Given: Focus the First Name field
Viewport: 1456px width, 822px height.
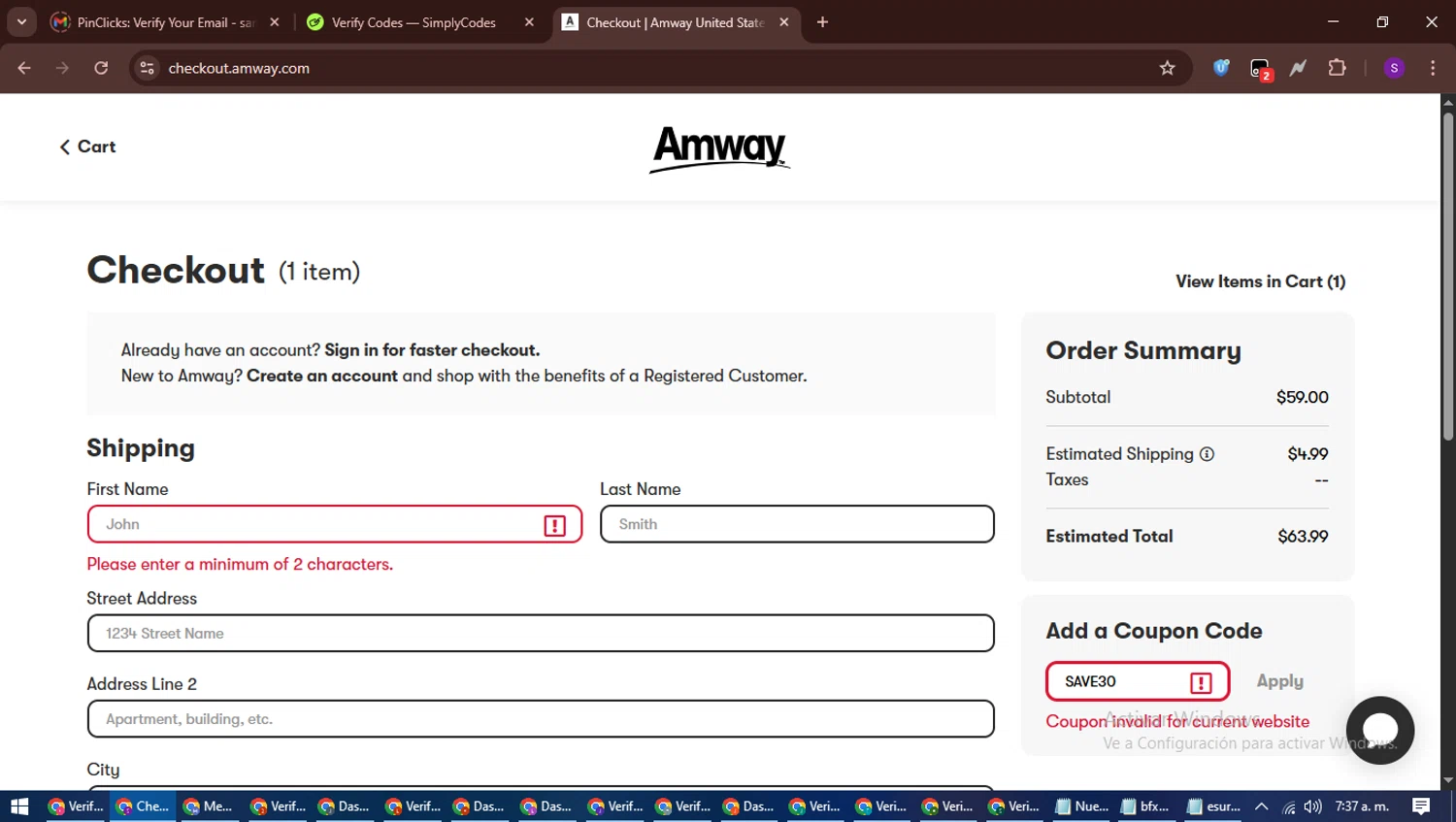Looking at the screenshot, I should [x=335, y=524].
